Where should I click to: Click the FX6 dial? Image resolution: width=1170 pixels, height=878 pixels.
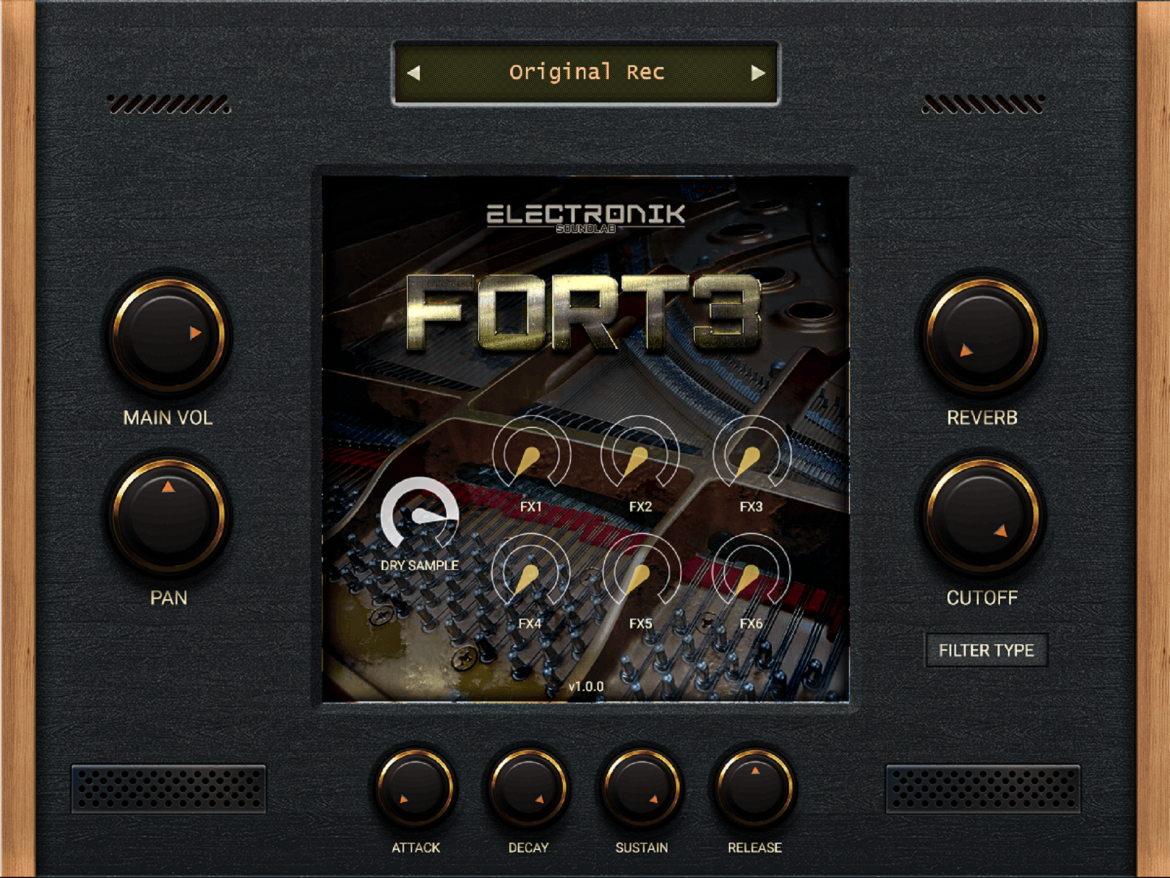[x=751, y=573]
